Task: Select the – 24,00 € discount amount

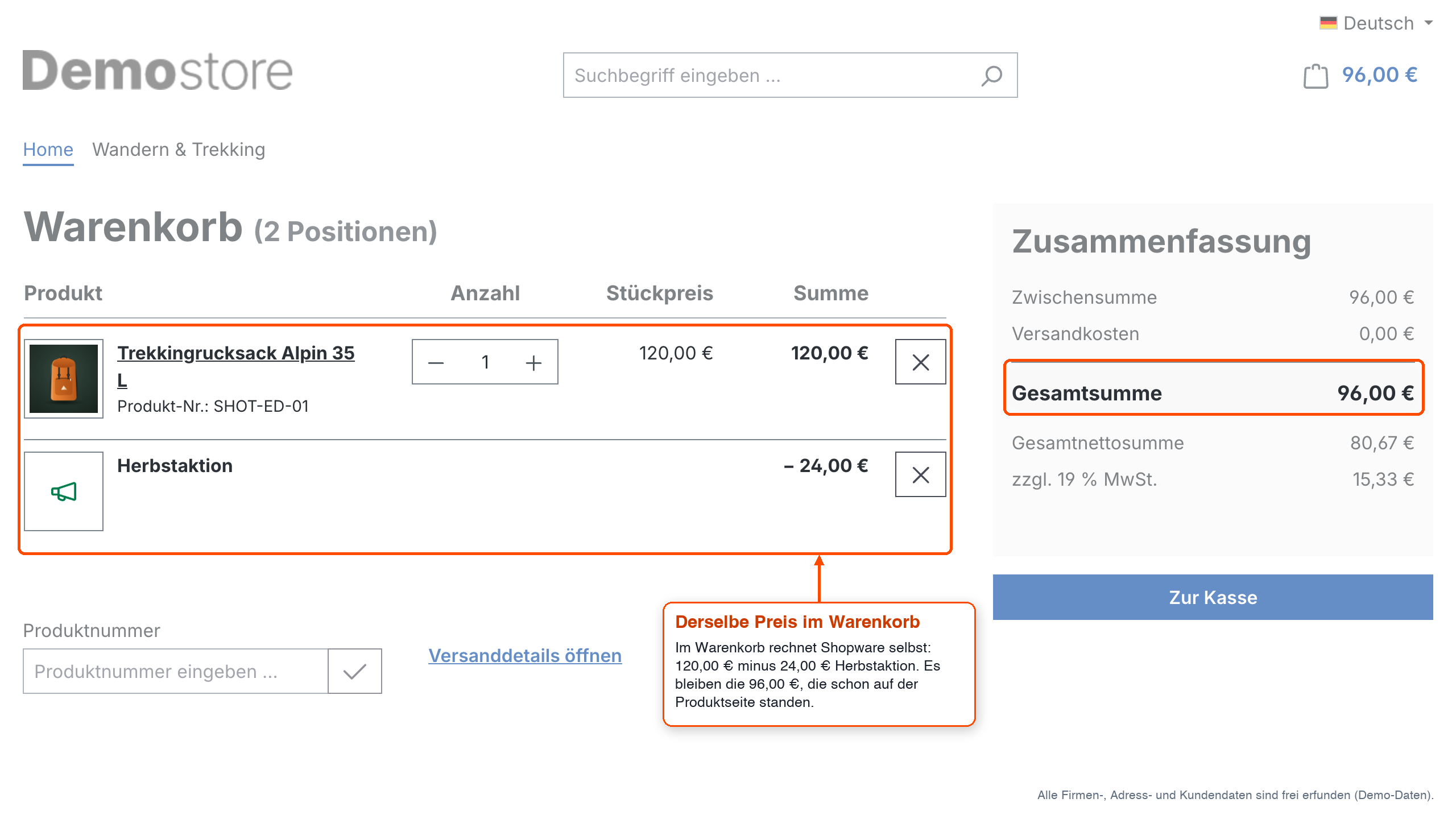Action: pos(826,466)
